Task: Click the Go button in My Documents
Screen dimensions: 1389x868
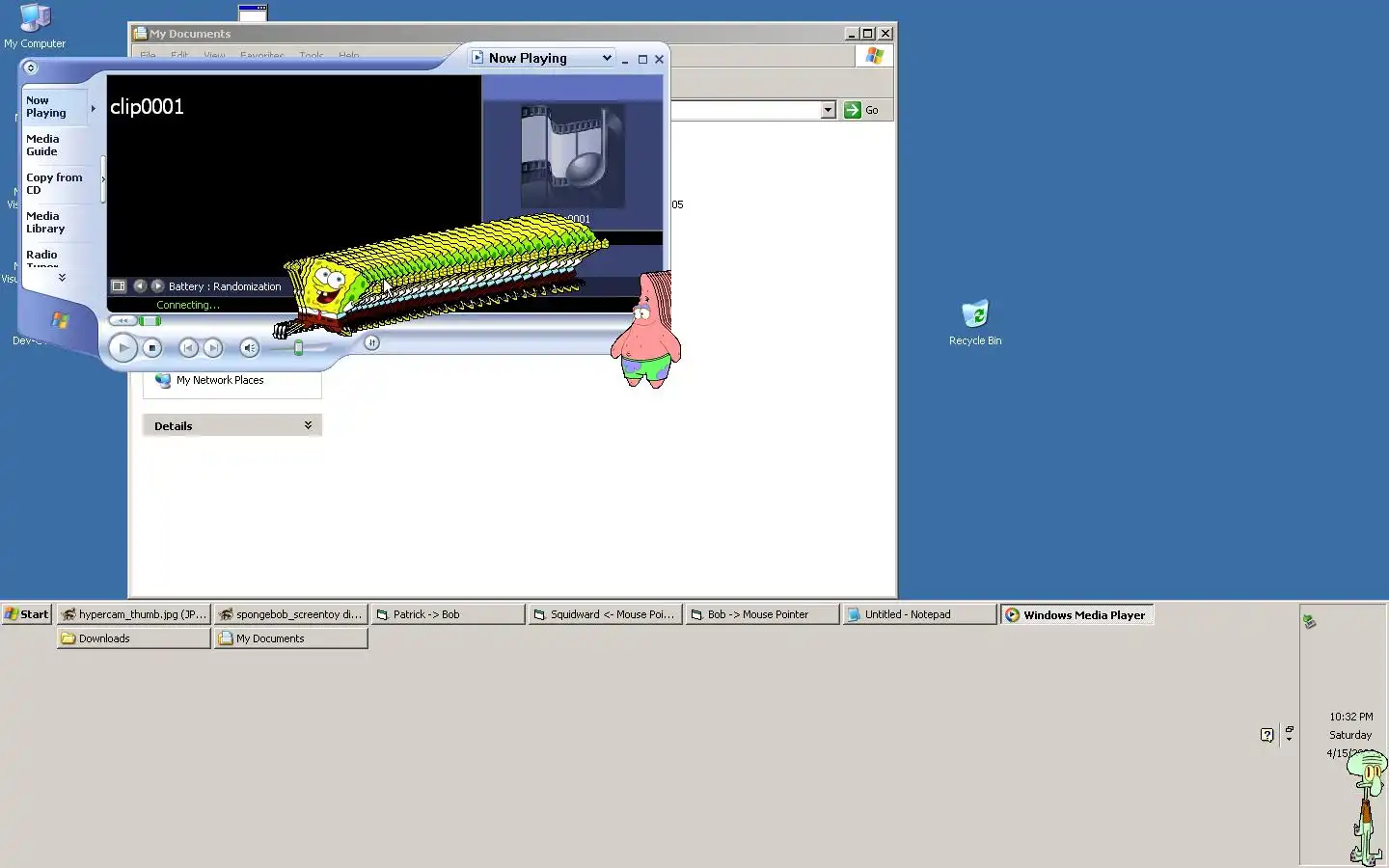Action: [861, 110]
